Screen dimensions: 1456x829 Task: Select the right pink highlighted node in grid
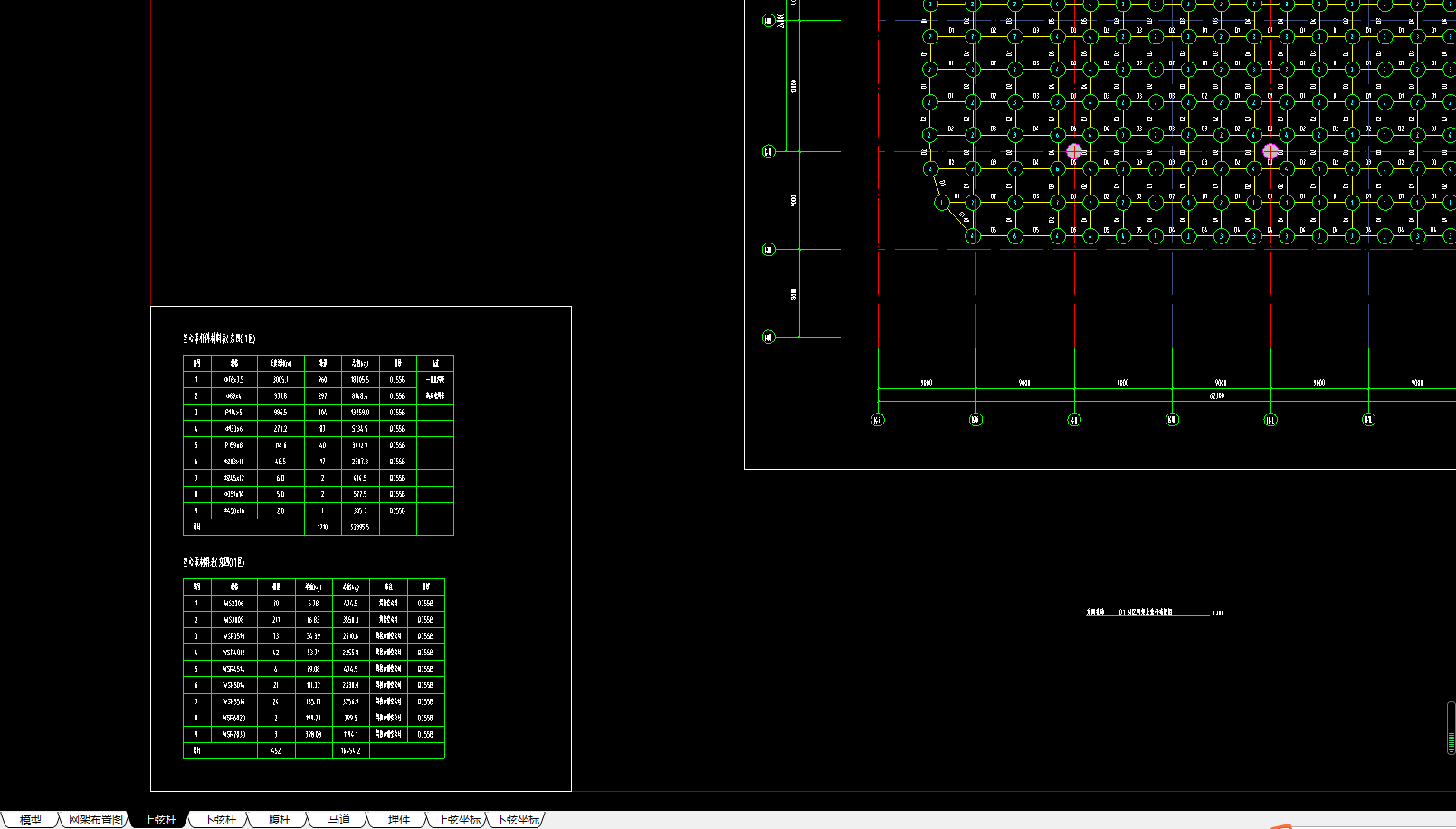tap(1270, 151)
